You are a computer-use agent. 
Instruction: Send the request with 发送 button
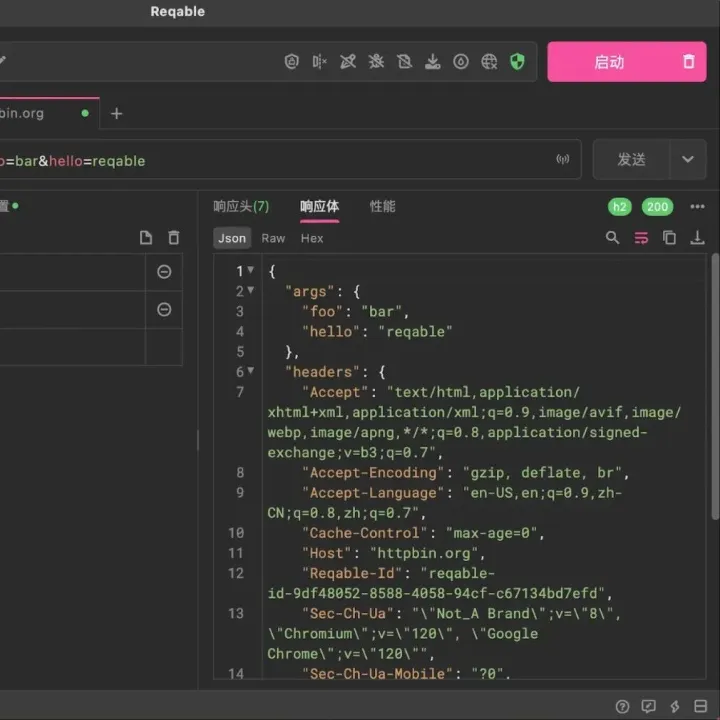point(631,159)
